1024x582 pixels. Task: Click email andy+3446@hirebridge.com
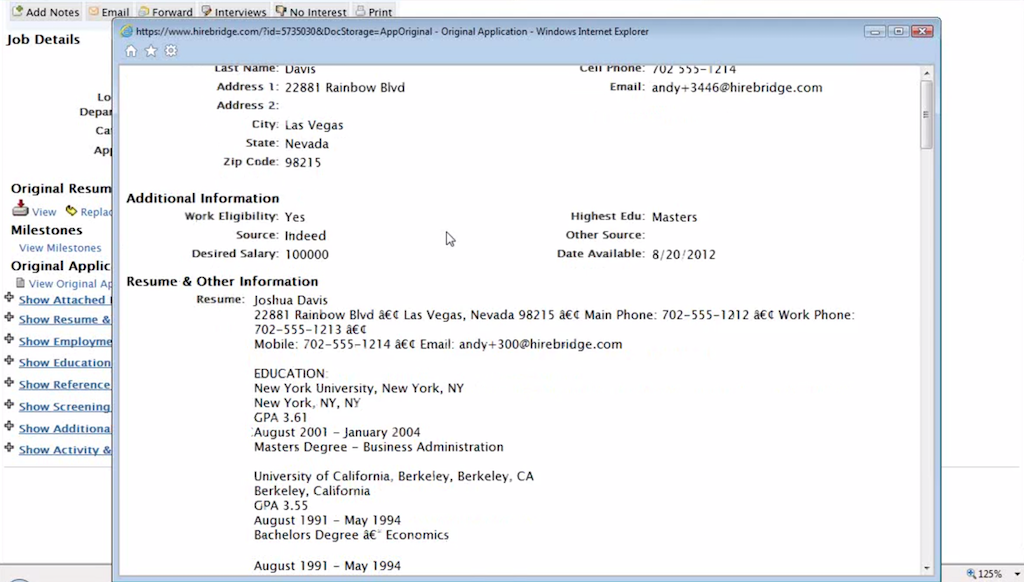pyautogui.click(x=737, y=88)
